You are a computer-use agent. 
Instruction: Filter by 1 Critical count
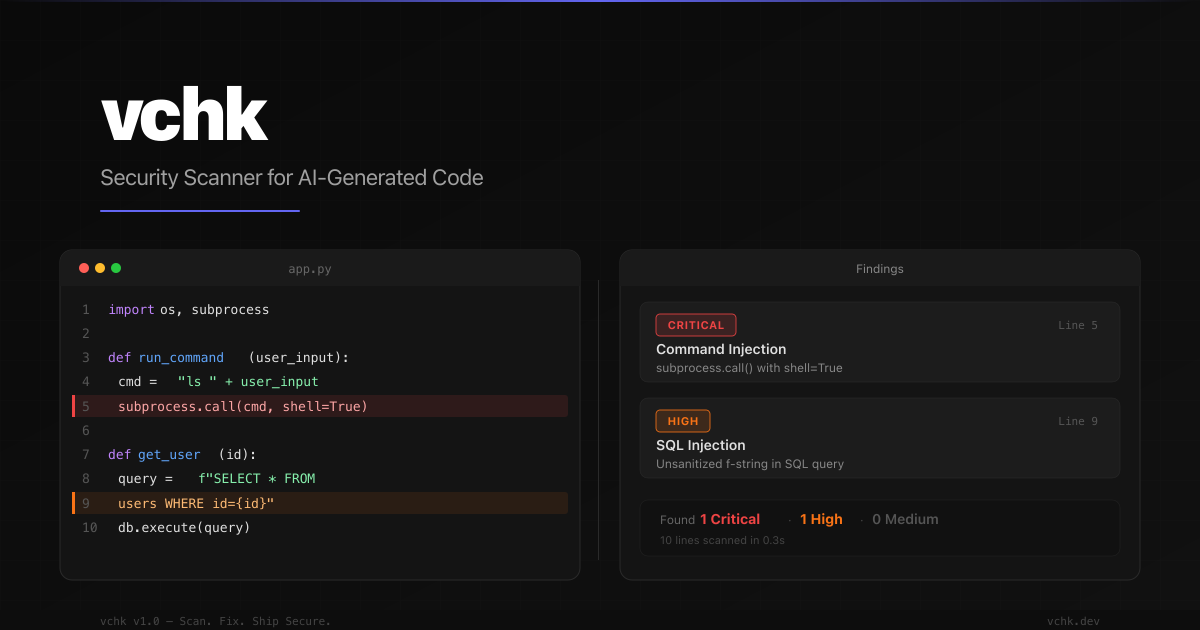pyautogui.click(x=730, y=519)
